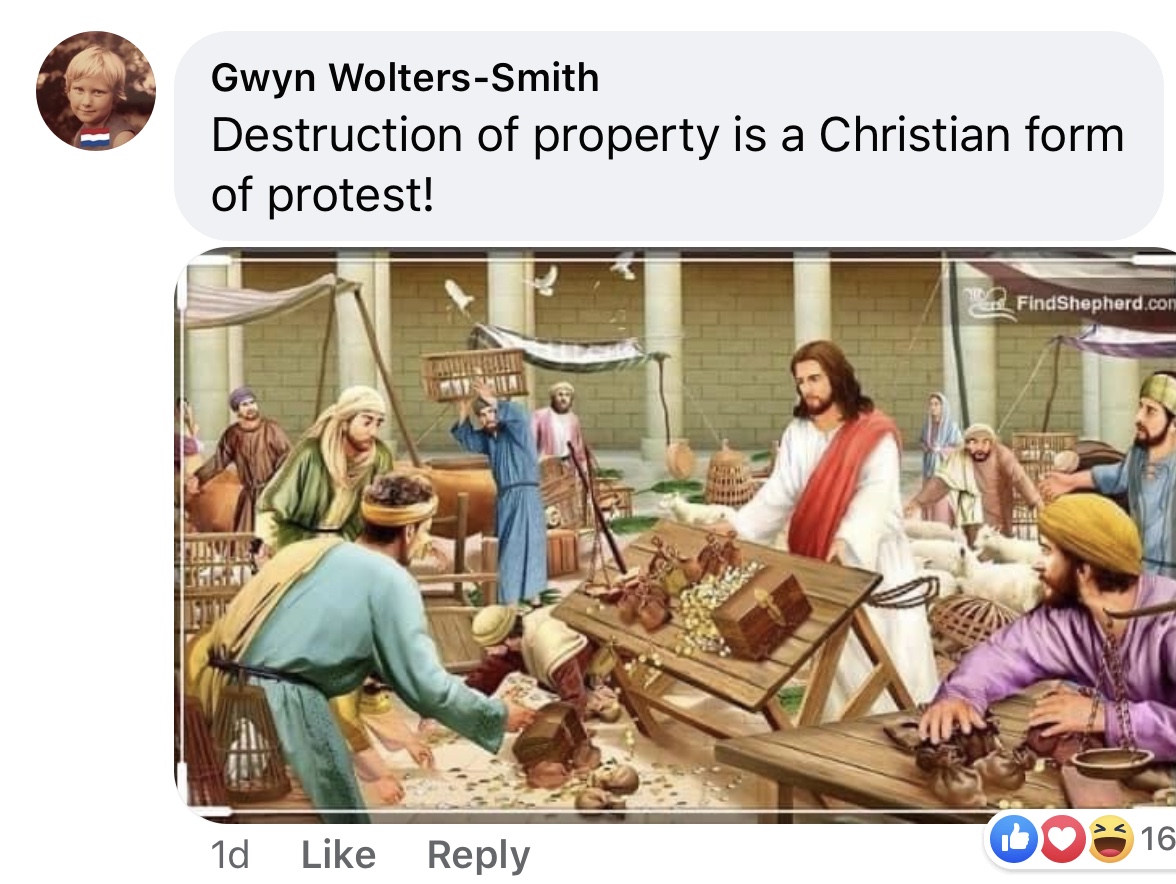
Task: Click the red heart reaction icon
Action: pyautogui.click(x=1061, y=838)
